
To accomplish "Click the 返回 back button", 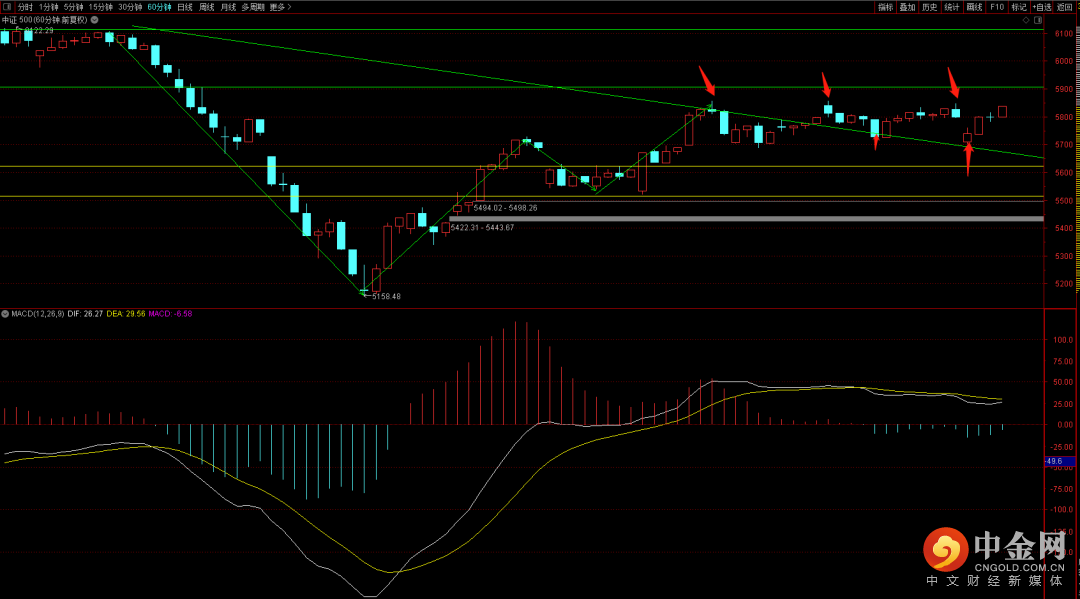I will click(x=1065, y=7).
